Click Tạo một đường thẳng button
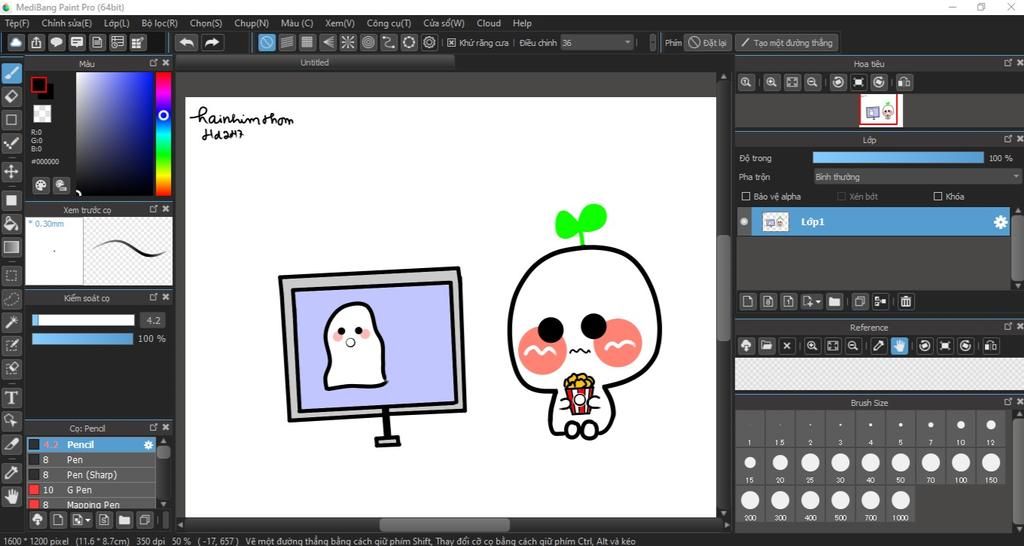 (786, 43)
